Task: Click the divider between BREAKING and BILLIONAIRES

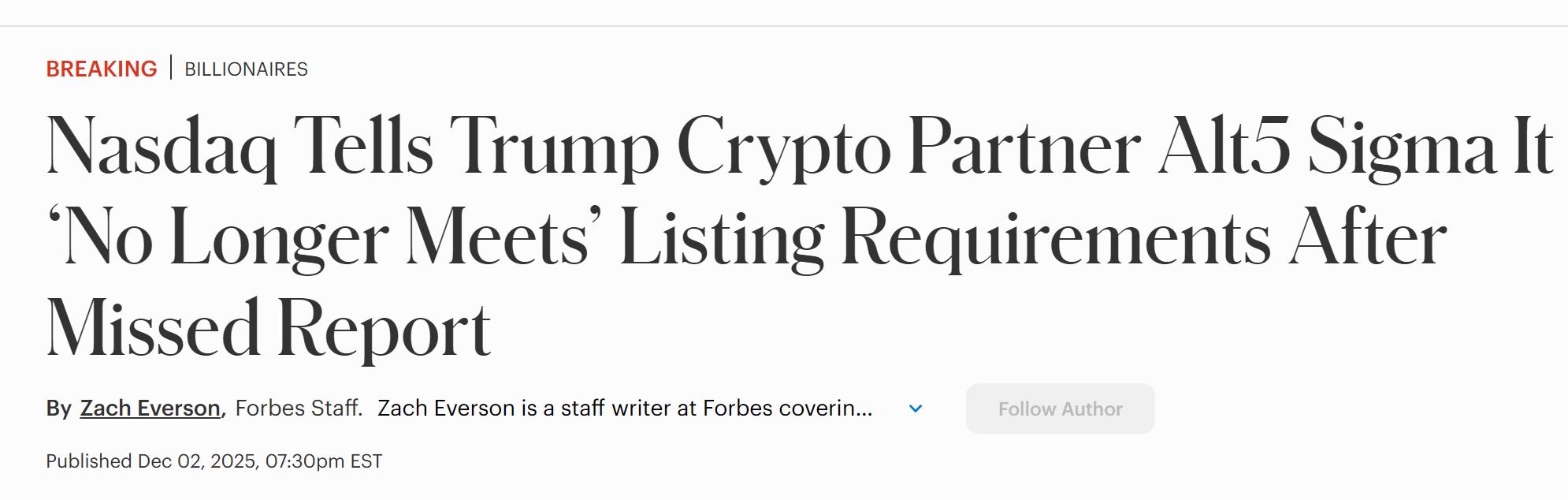Action: tap(171, 68)
